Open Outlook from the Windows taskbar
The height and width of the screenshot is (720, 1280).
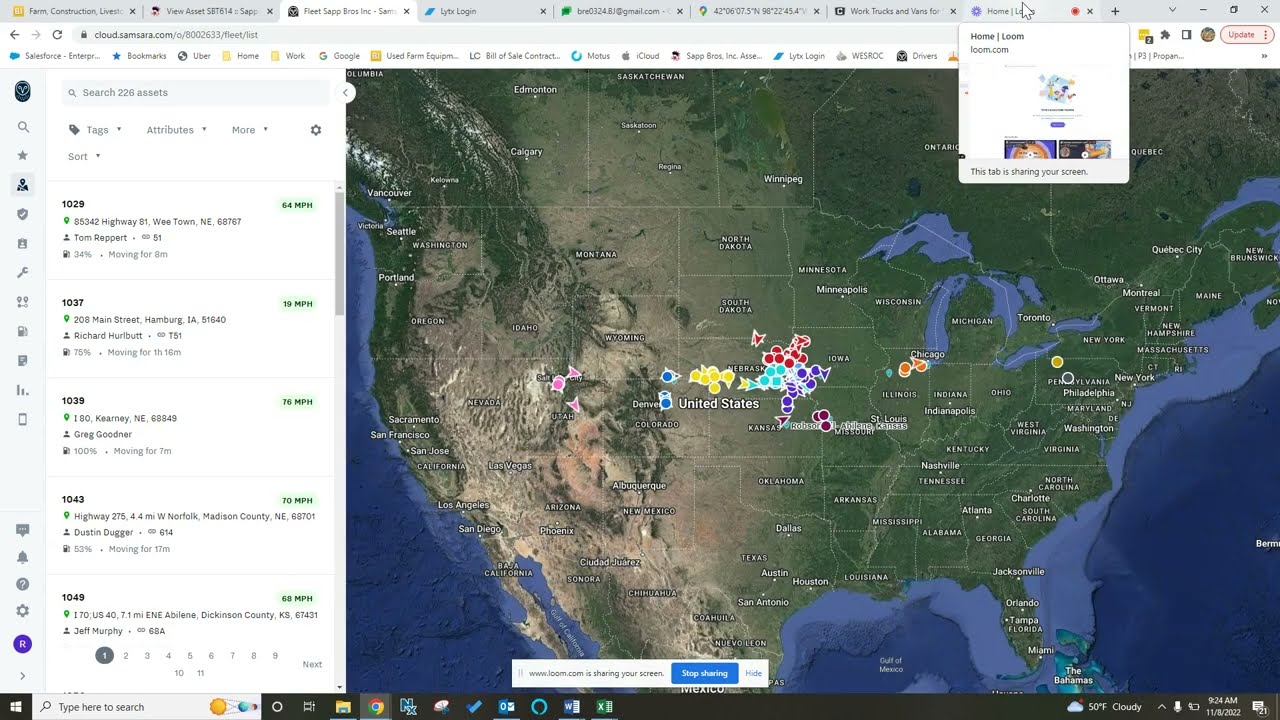(x=507, y=707)
